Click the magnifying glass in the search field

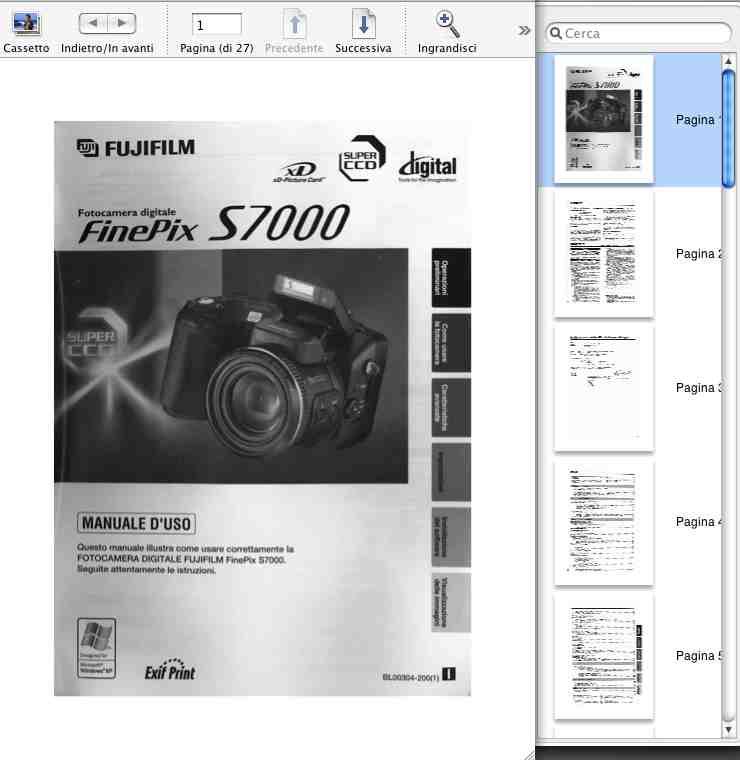point(555,34)
